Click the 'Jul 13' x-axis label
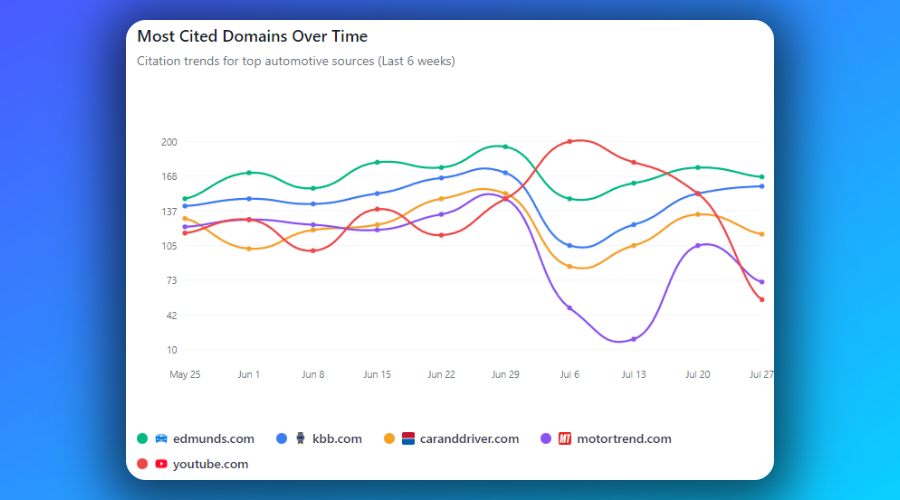The height and width of the screenshot is (500, 900). click(634, 374)
